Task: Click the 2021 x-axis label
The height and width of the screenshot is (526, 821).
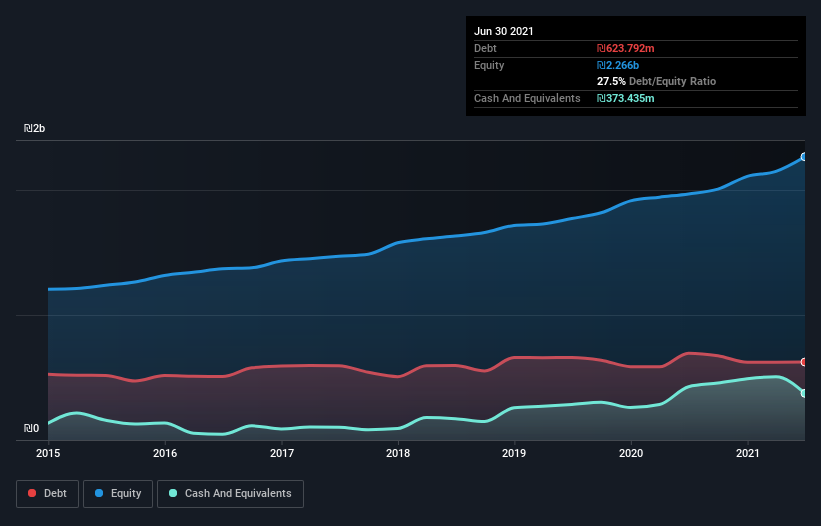Action: click(x=748, y=453)
